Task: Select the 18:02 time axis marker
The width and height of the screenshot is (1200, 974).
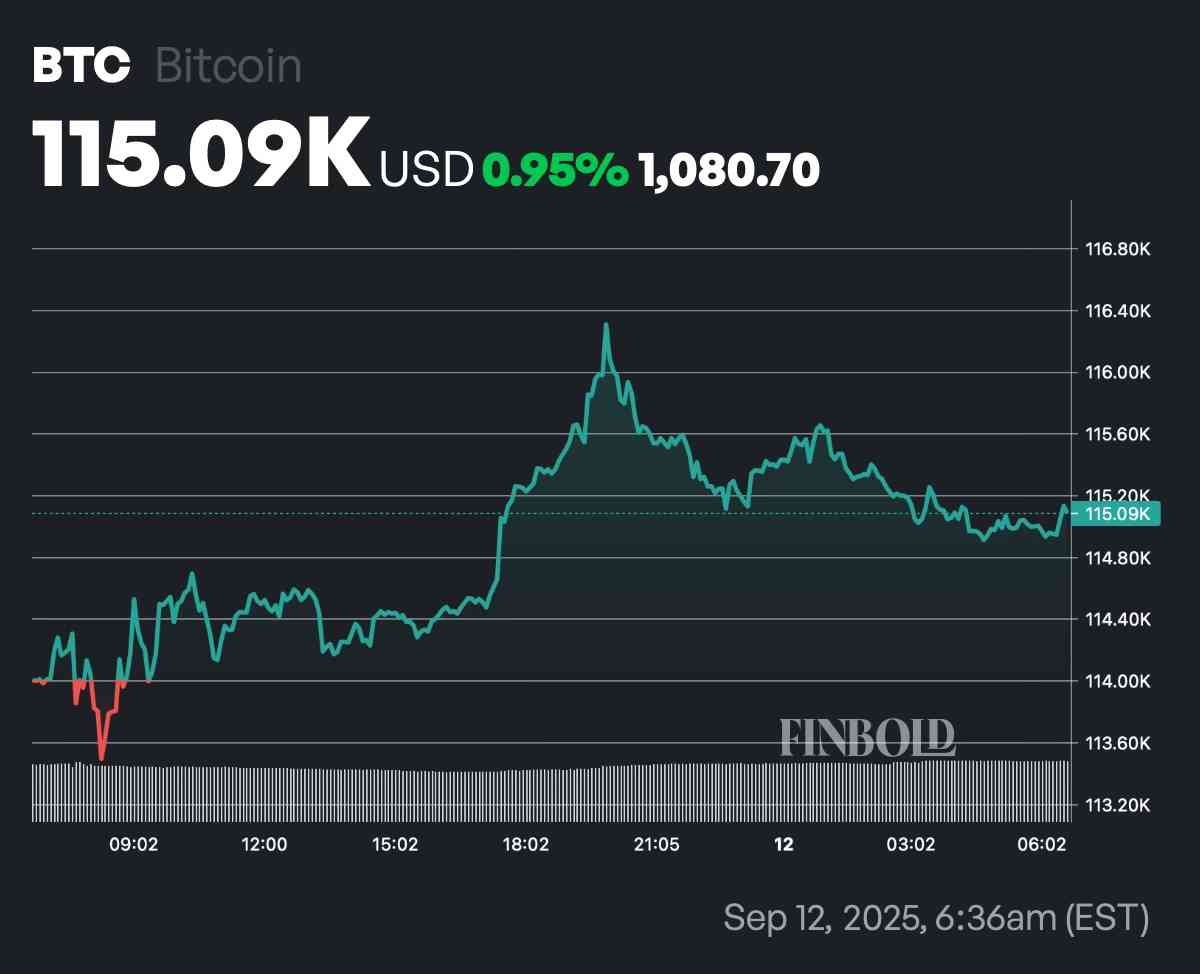Action: [525, 845]
